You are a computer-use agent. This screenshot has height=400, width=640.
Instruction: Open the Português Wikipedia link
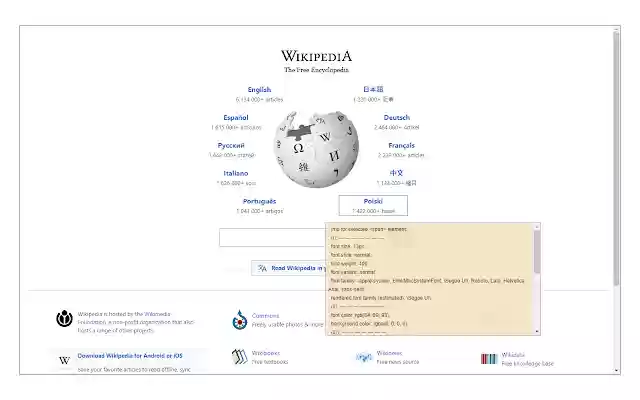pyautogui.click(x=259, y=201)
